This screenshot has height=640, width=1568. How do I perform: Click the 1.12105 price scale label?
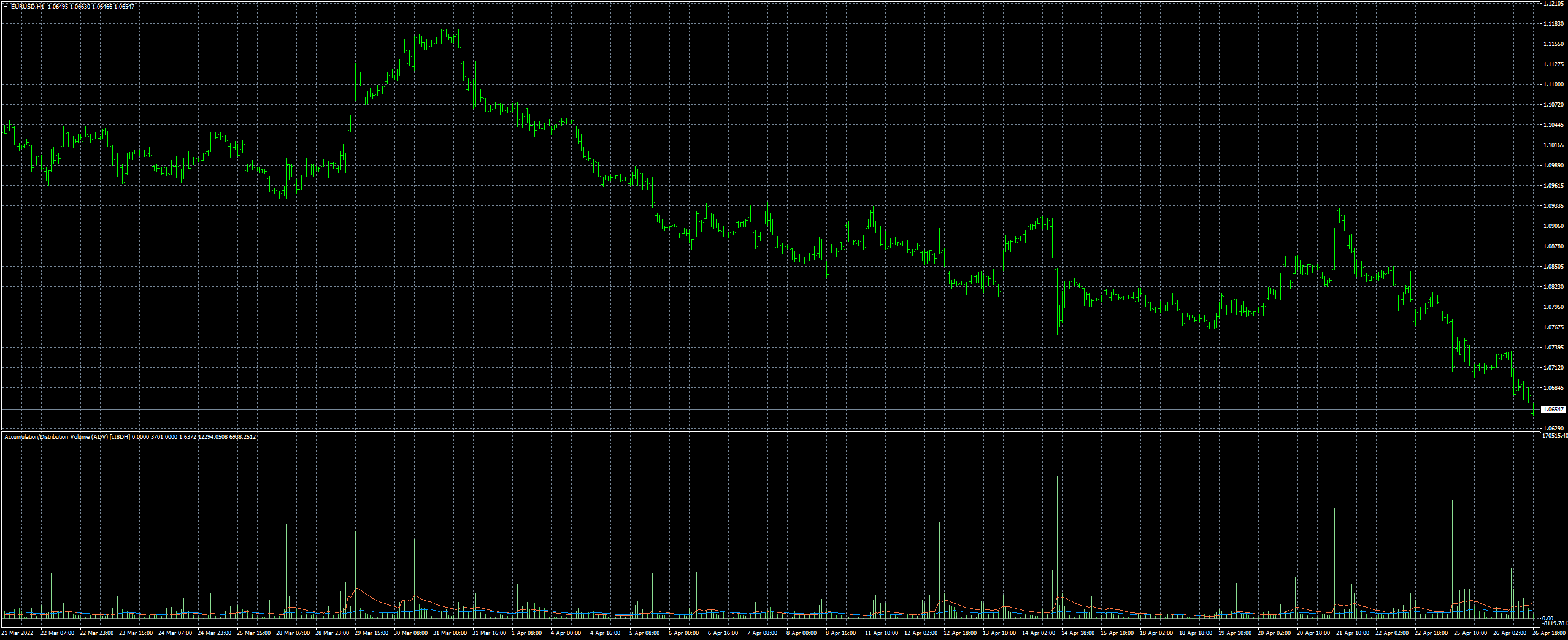1553,4
